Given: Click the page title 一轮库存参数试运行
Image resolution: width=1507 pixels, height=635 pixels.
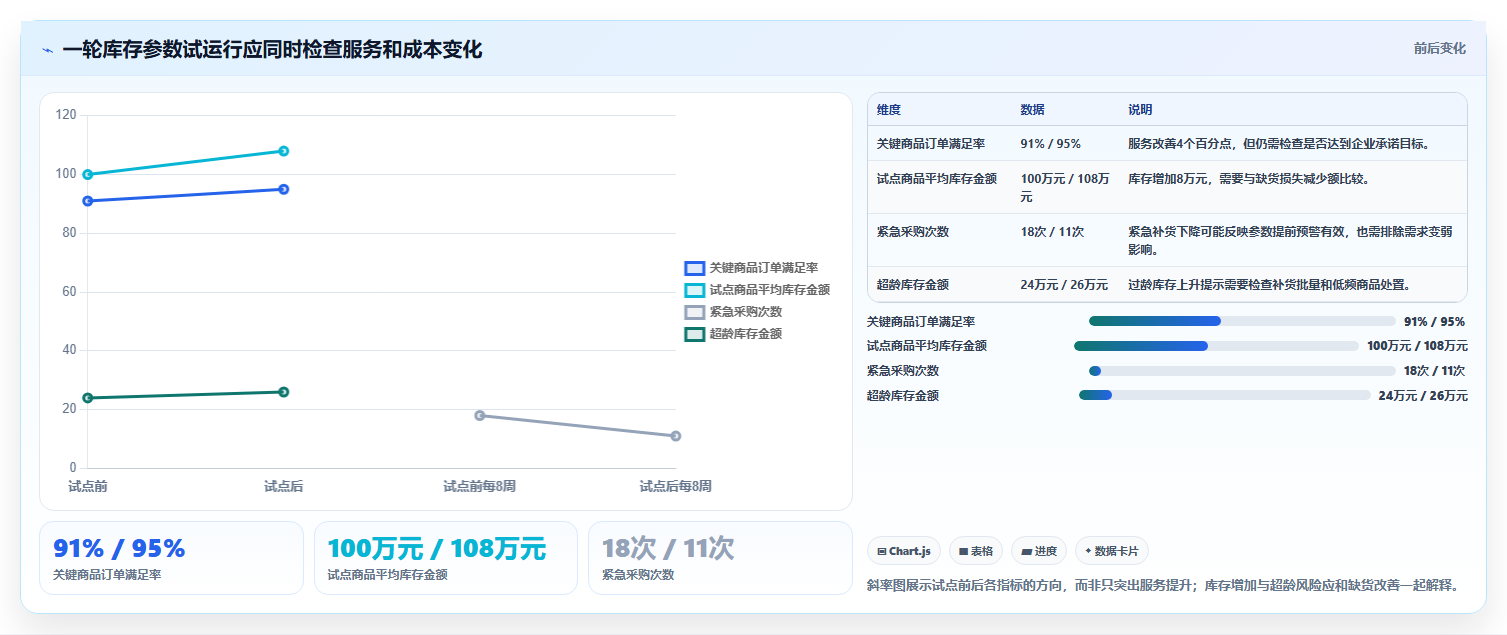Looking at the screenshot, I should [x=272, y=49].
